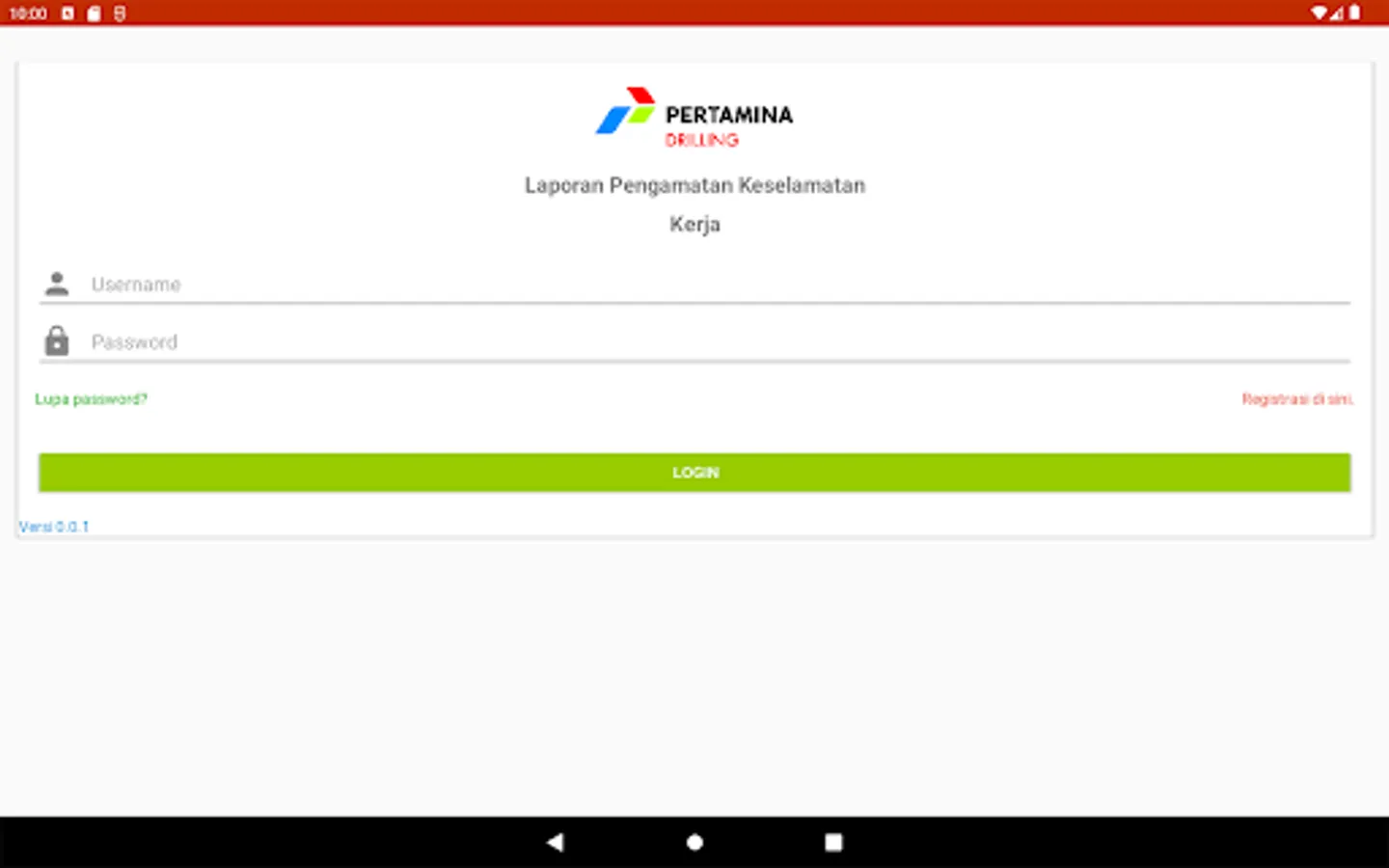Tap the Android back navigation button
Image resolution: width=1389 pixels, height=868 pixels.
pos(555,842)
